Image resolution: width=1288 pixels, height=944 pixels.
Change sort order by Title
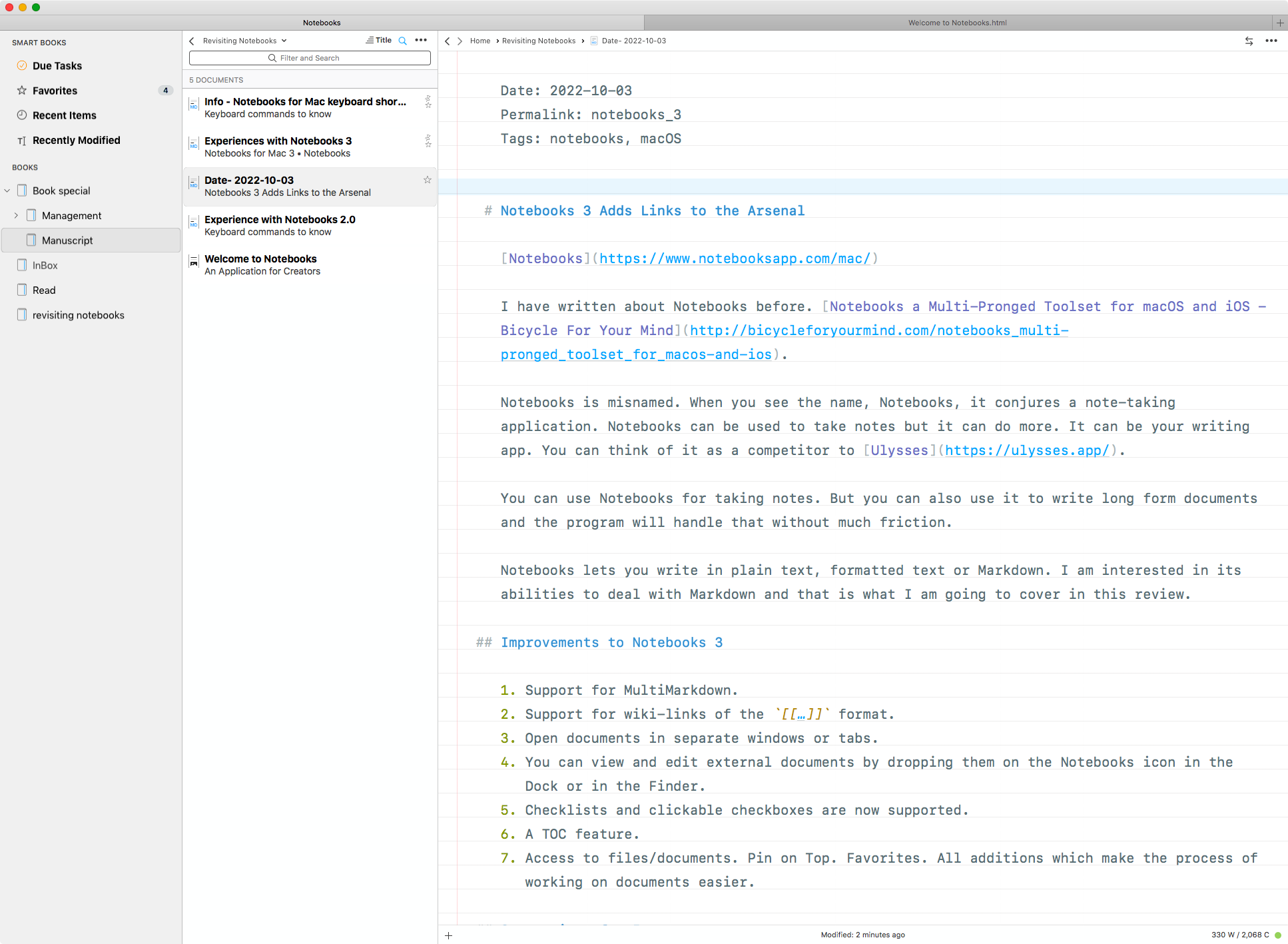379,41
